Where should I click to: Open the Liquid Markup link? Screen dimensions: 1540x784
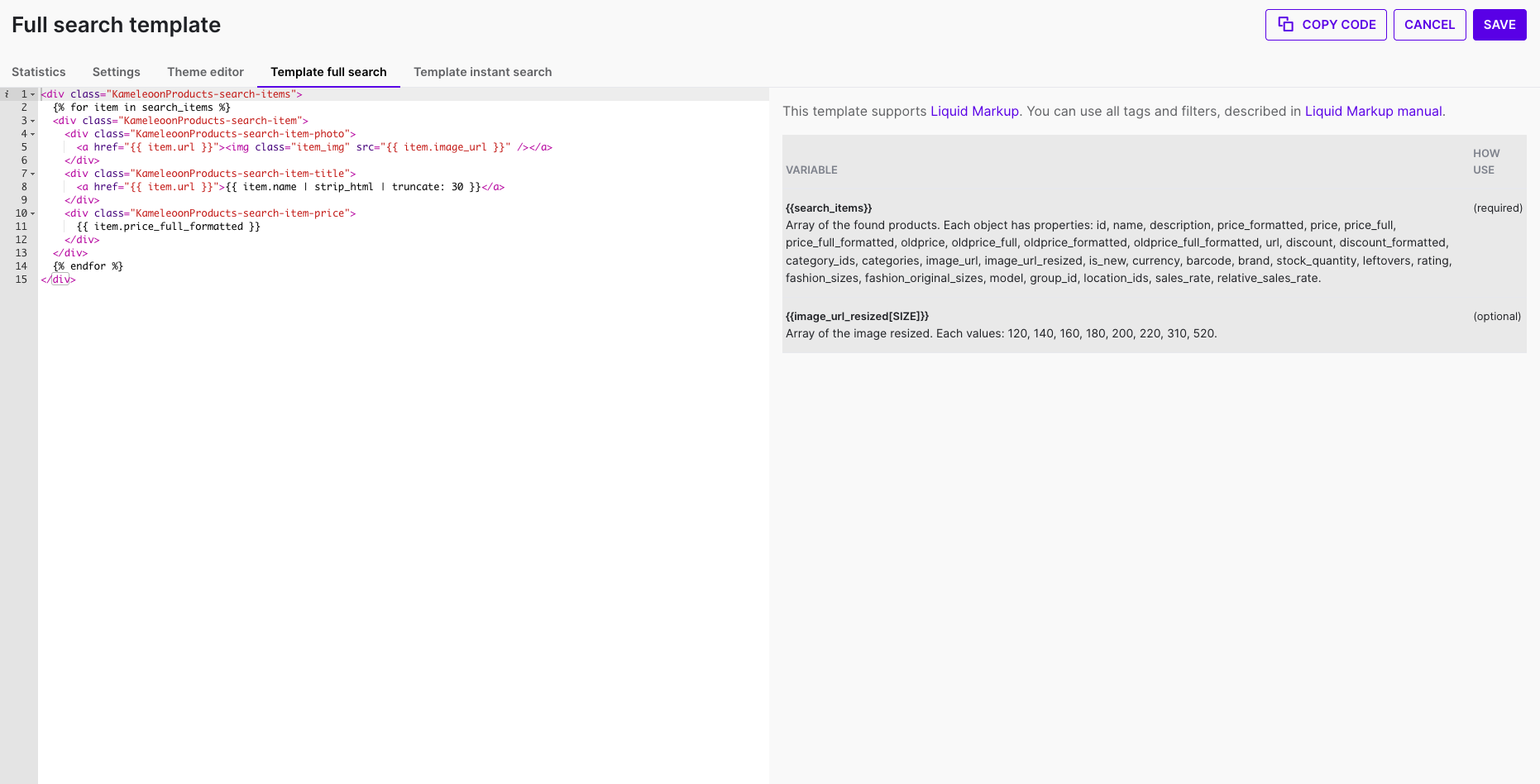(974, 111)
